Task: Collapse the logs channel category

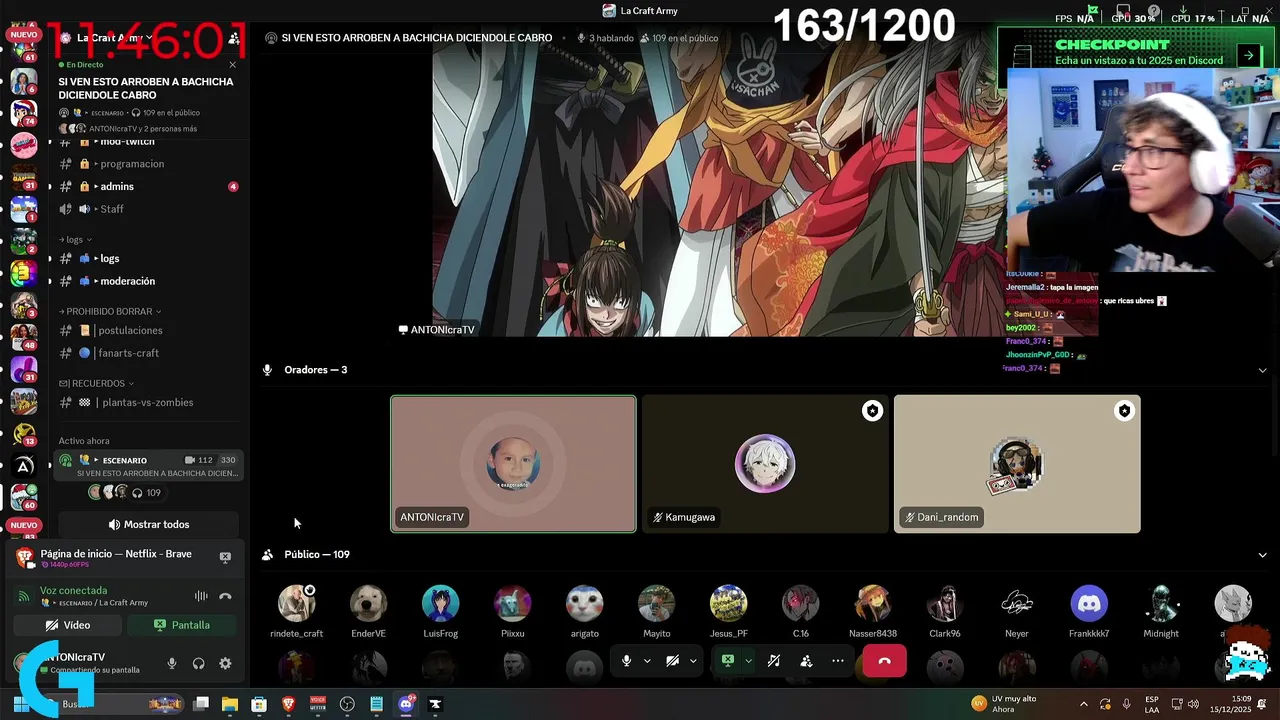Action: coord(75,240)
